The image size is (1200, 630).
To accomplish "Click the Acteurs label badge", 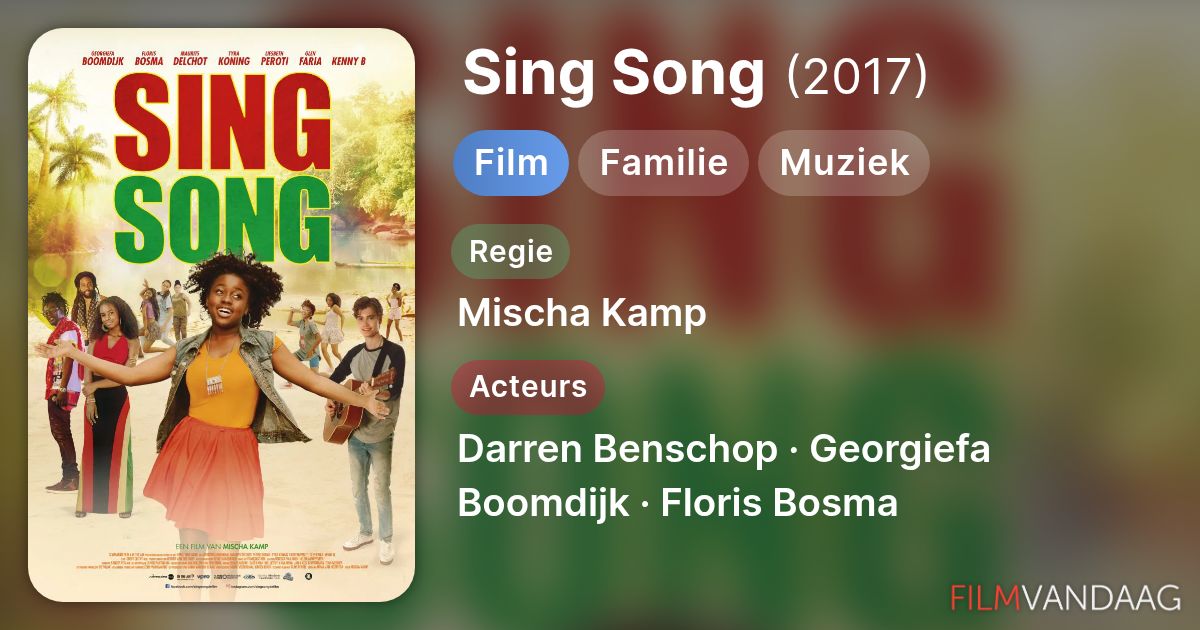I will 528,387.
